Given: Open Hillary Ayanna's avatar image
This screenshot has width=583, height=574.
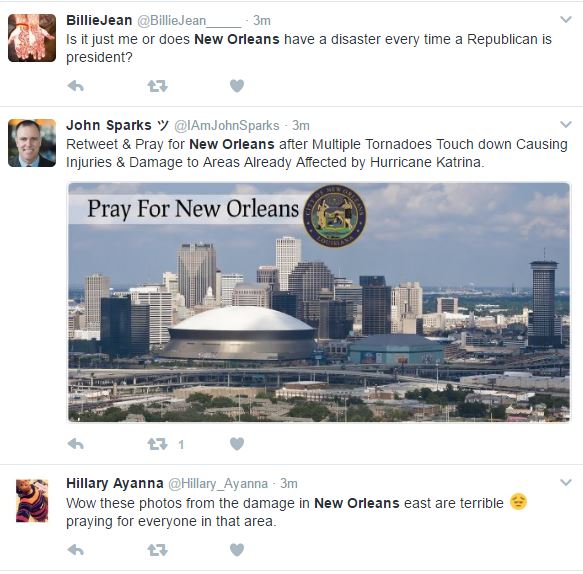Looking at the screenshot, I should click(32, 501).
